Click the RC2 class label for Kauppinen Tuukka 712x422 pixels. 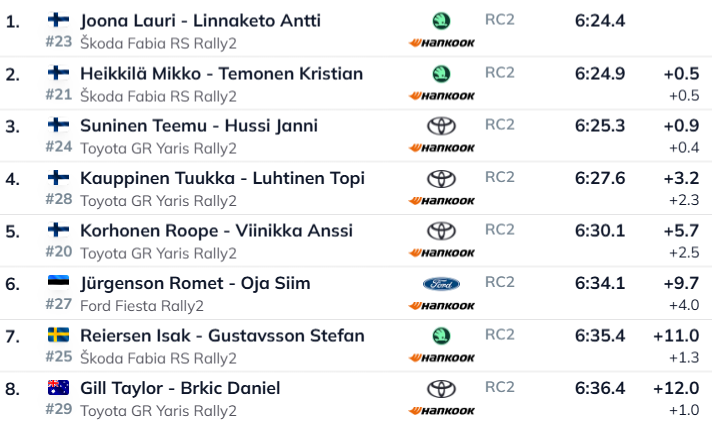[x=499, y=177]
